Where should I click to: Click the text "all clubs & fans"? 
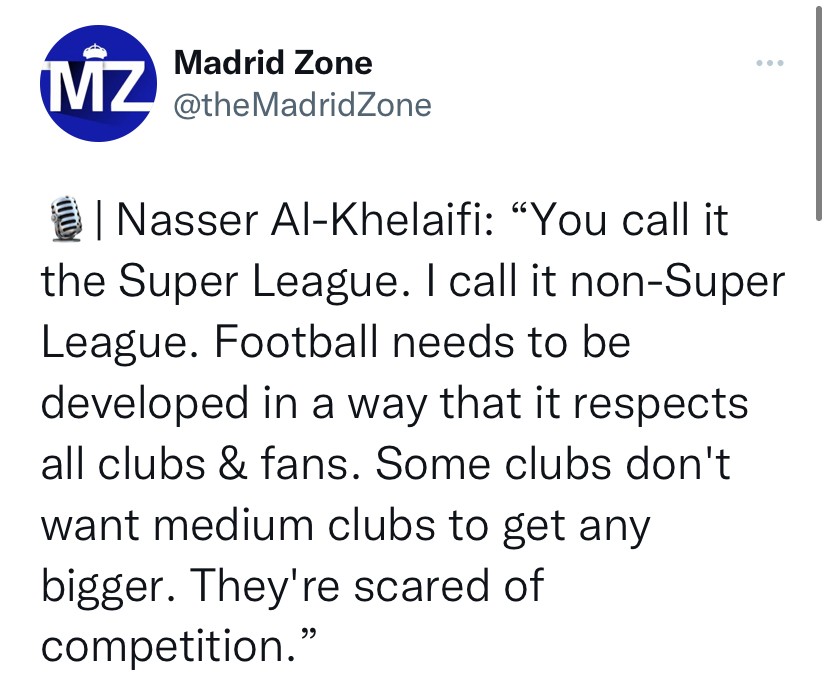pyautogui.click(x=202, y=464)
